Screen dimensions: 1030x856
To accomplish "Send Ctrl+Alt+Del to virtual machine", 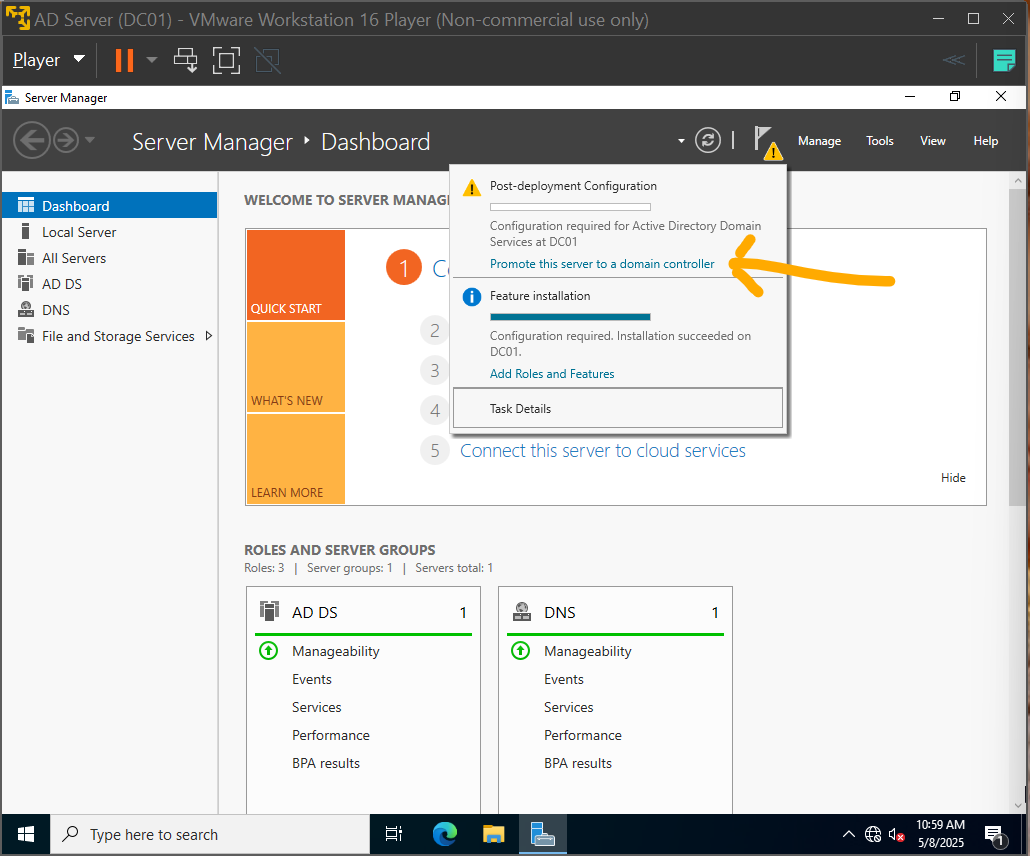I will [185, 60].
